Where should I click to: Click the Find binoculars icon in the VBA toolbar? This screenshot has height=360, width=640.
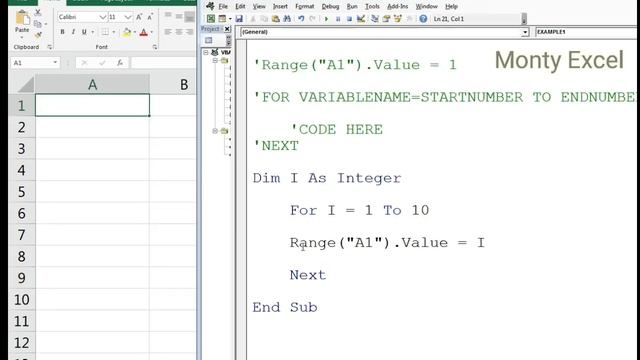point(287,18)
